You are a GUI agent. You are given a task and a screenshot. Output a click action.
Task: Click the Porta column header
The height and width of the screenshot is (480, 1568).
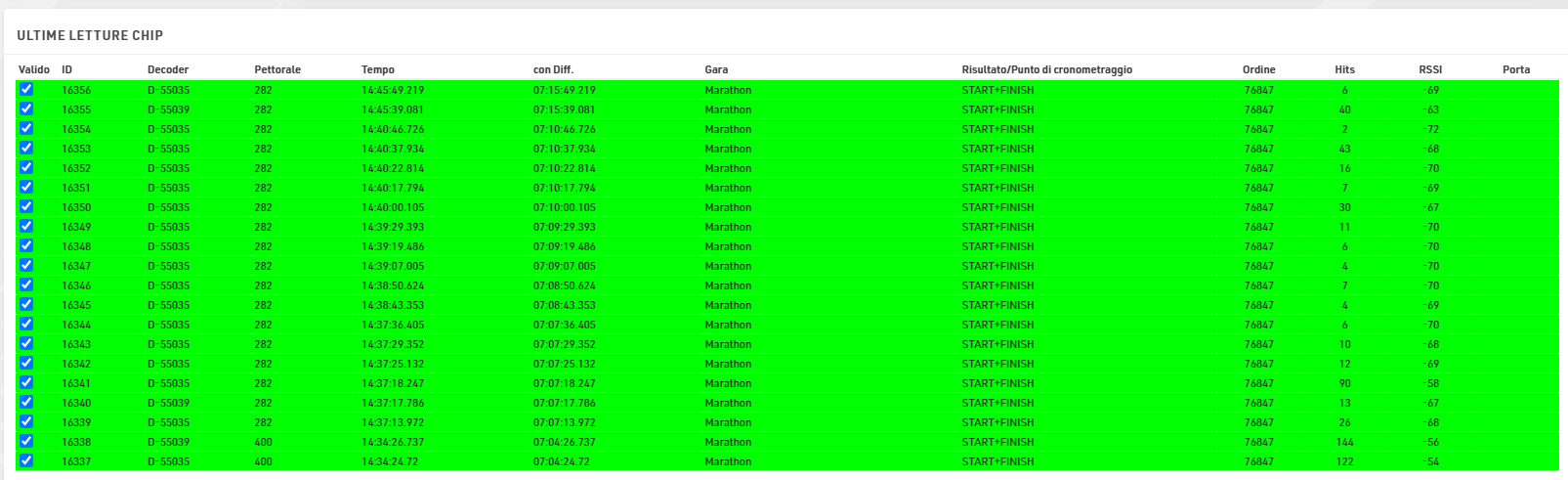coord(1516,69)
